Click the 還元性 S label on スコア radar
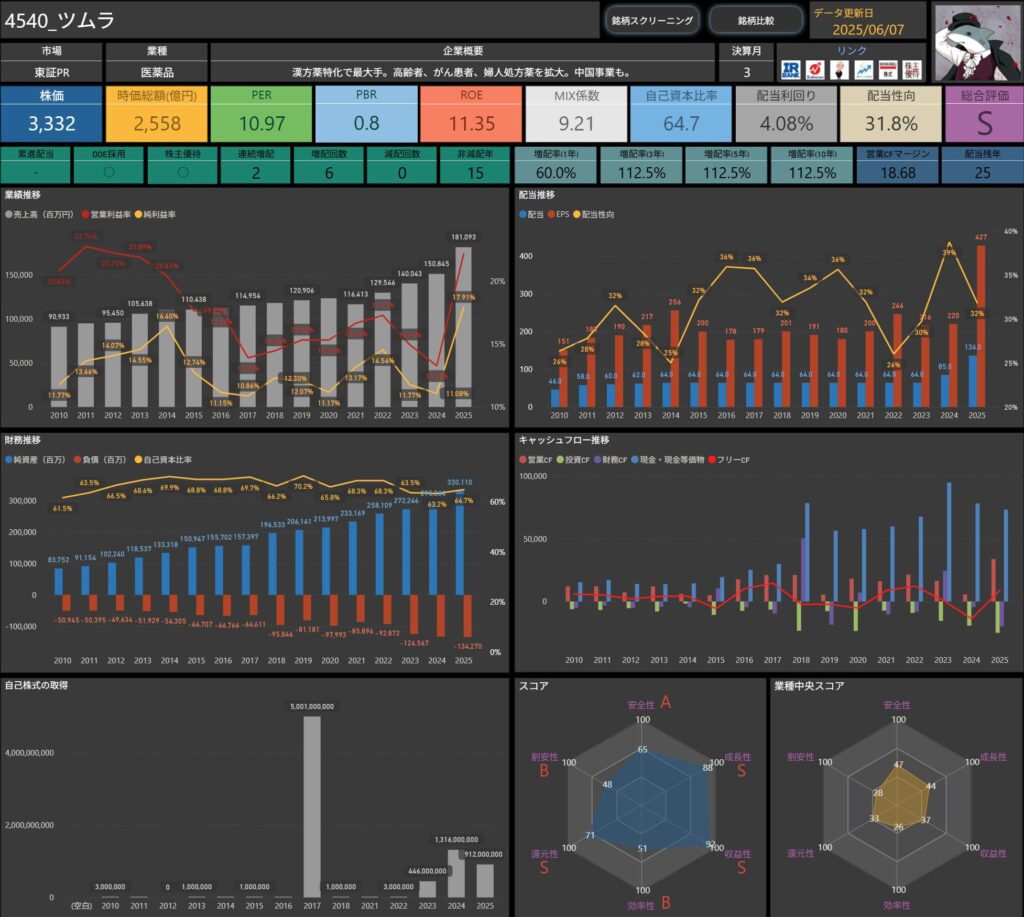1024x917 pixels. point(544,861)
